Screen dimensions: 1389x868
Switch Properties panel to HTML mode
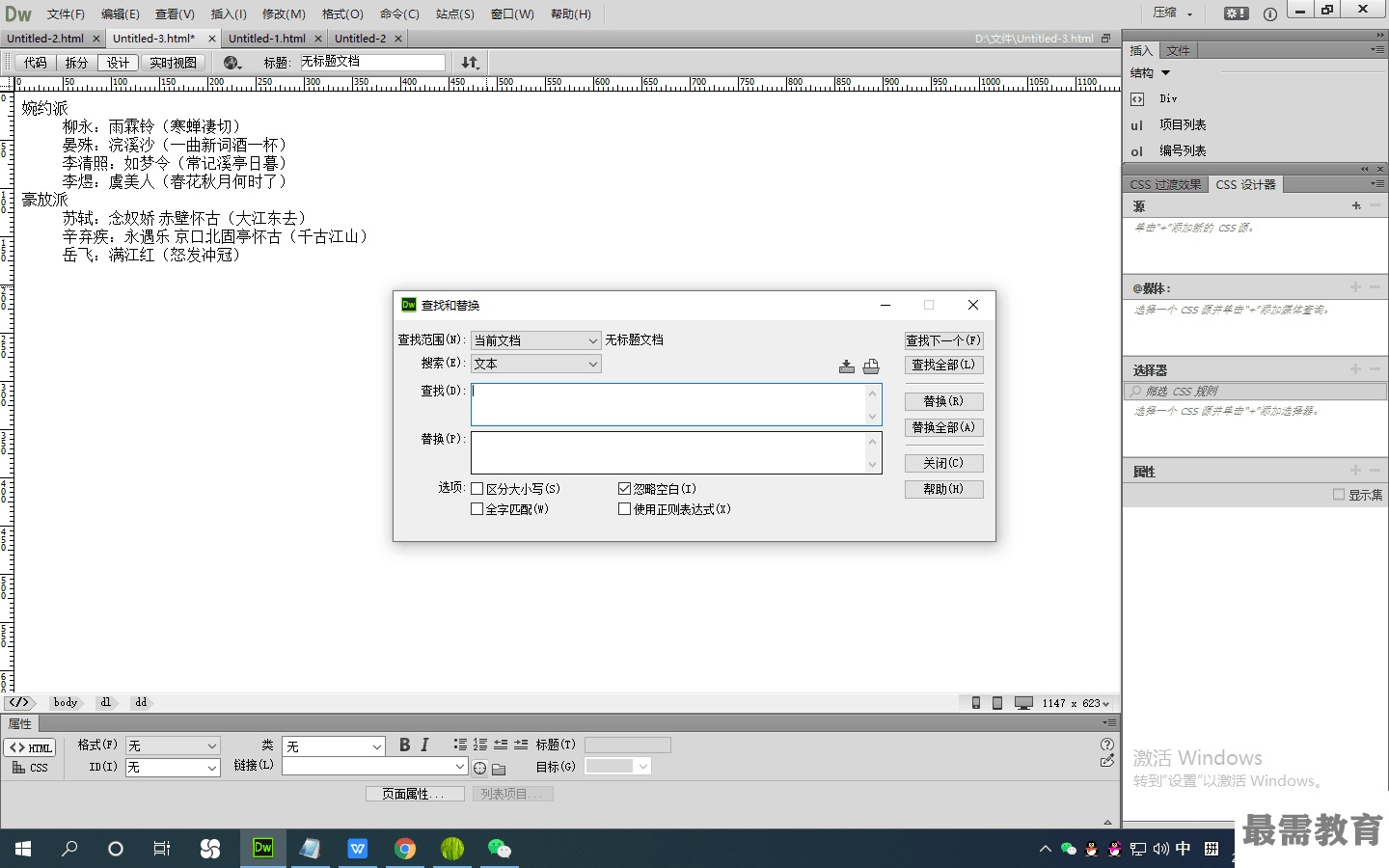30,747
